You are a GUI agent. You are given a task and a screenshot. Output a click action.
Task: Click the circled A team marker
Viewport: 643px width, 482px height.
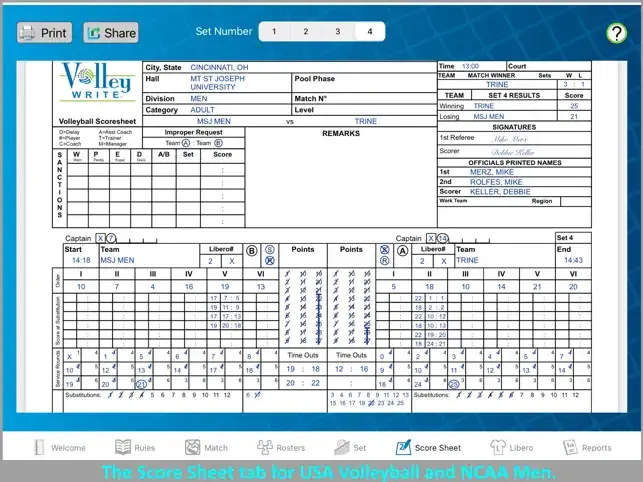[402, 251]
